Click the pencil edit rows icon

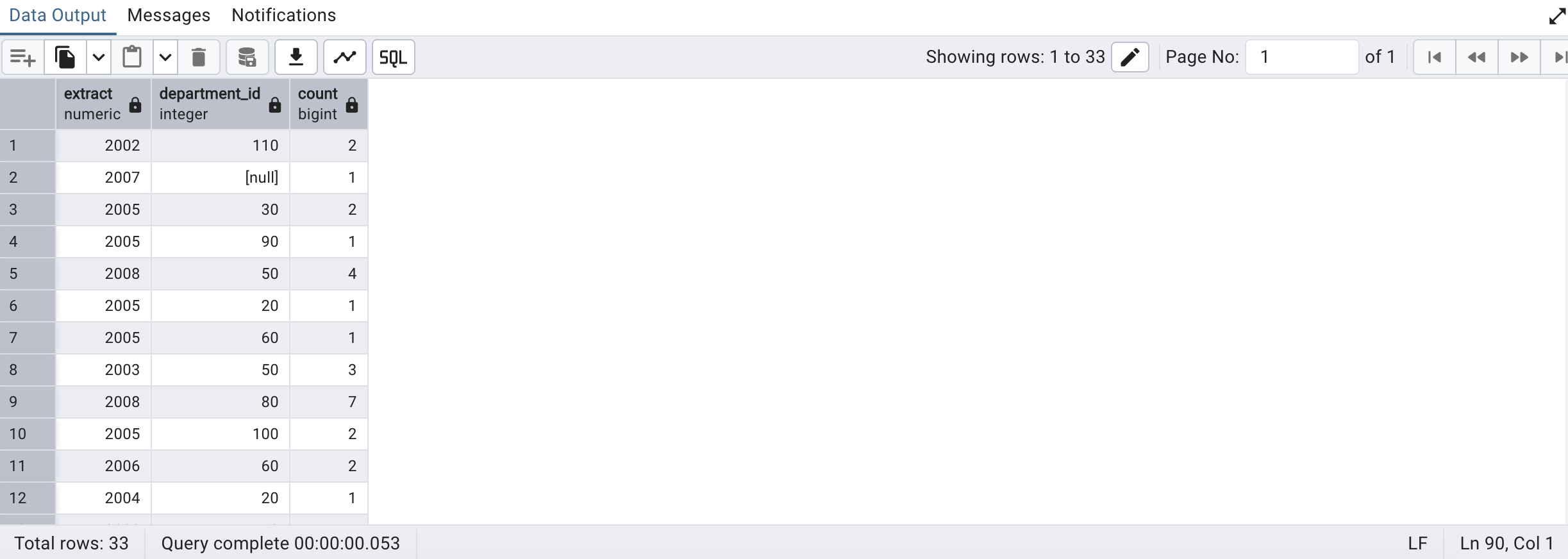(x=1130, y=57)
